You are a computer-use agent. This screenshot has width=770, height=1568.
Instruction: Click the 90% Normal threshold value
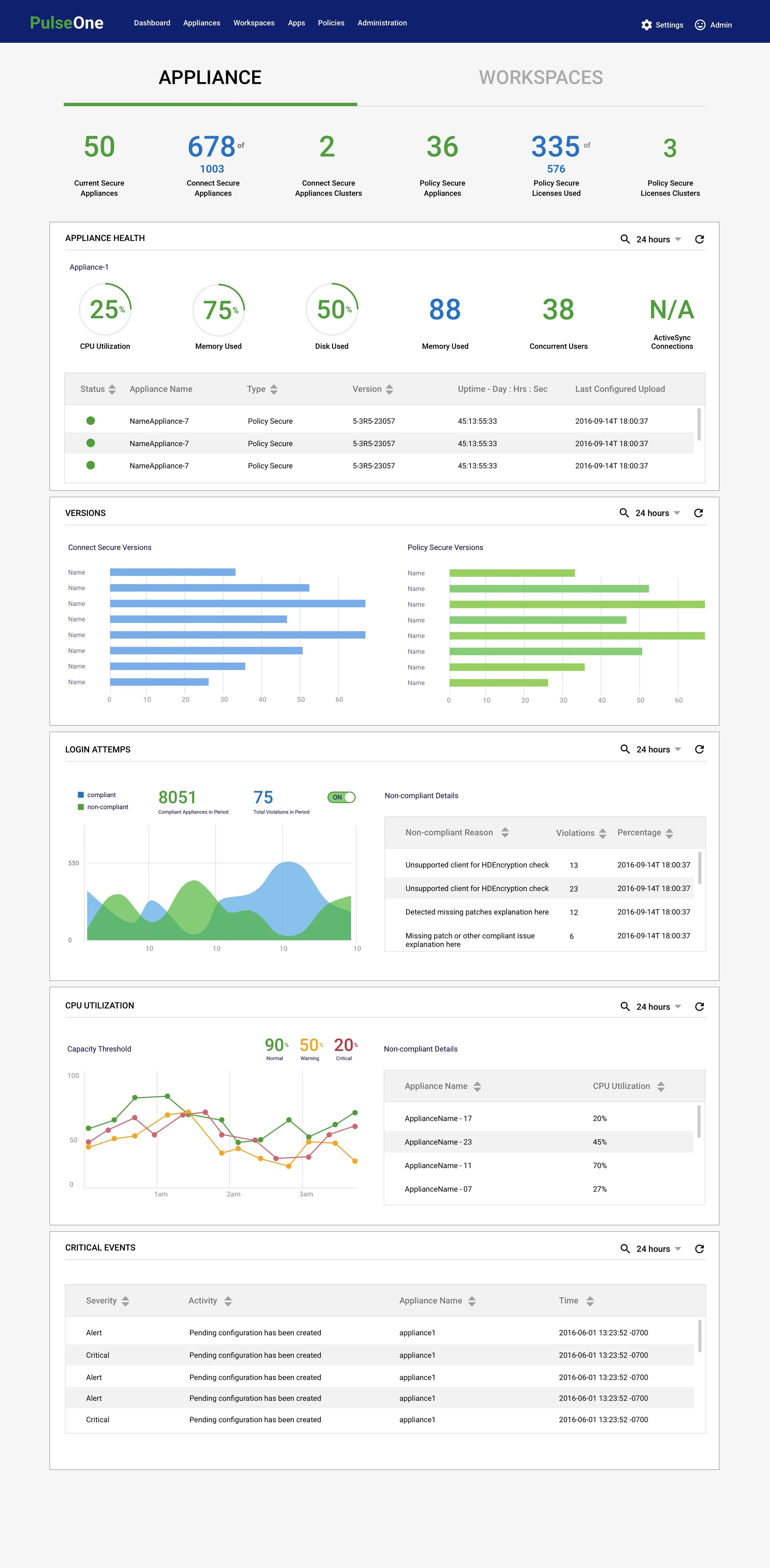tap(276, 1045)
